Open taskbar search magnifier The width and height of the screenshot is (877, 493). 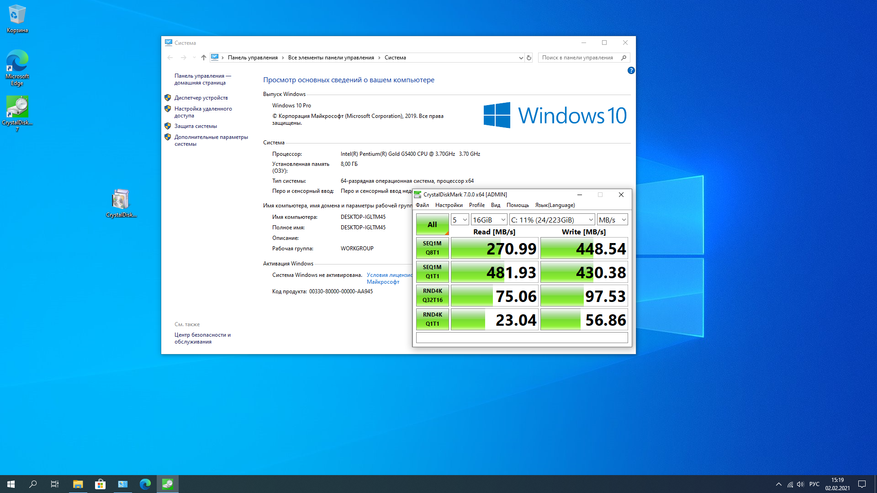(33, 484)
